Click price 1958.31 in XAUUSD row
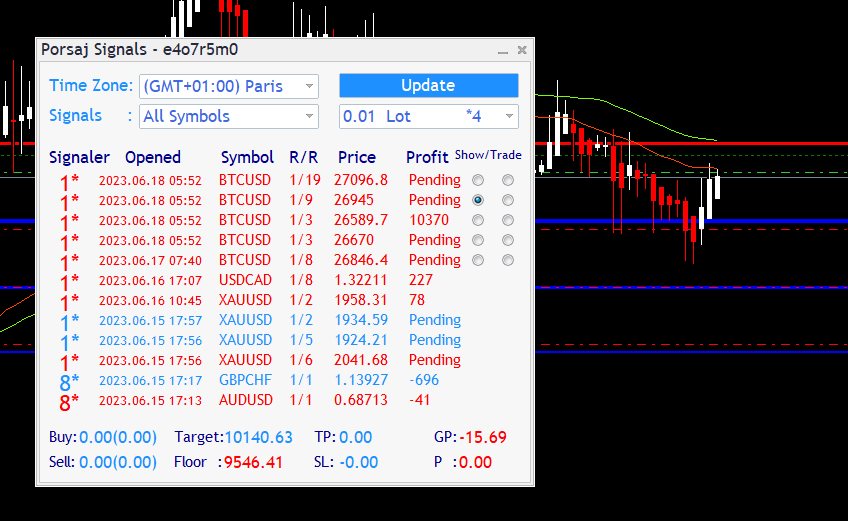The image size is (848, 521). pyautogui.click(x=361, y=300)
